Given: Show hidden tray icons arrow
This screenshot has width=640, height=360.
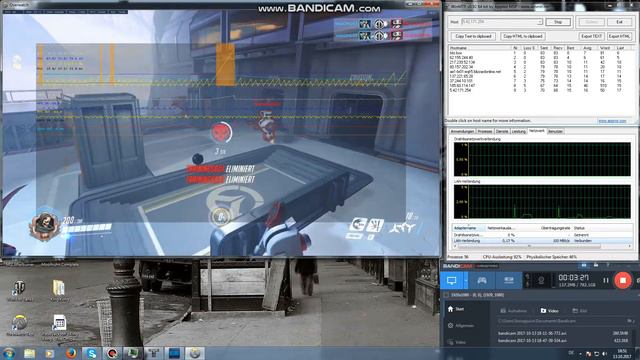Looking at the screenshot, I should pyautogui.click(x=580, y=353).
